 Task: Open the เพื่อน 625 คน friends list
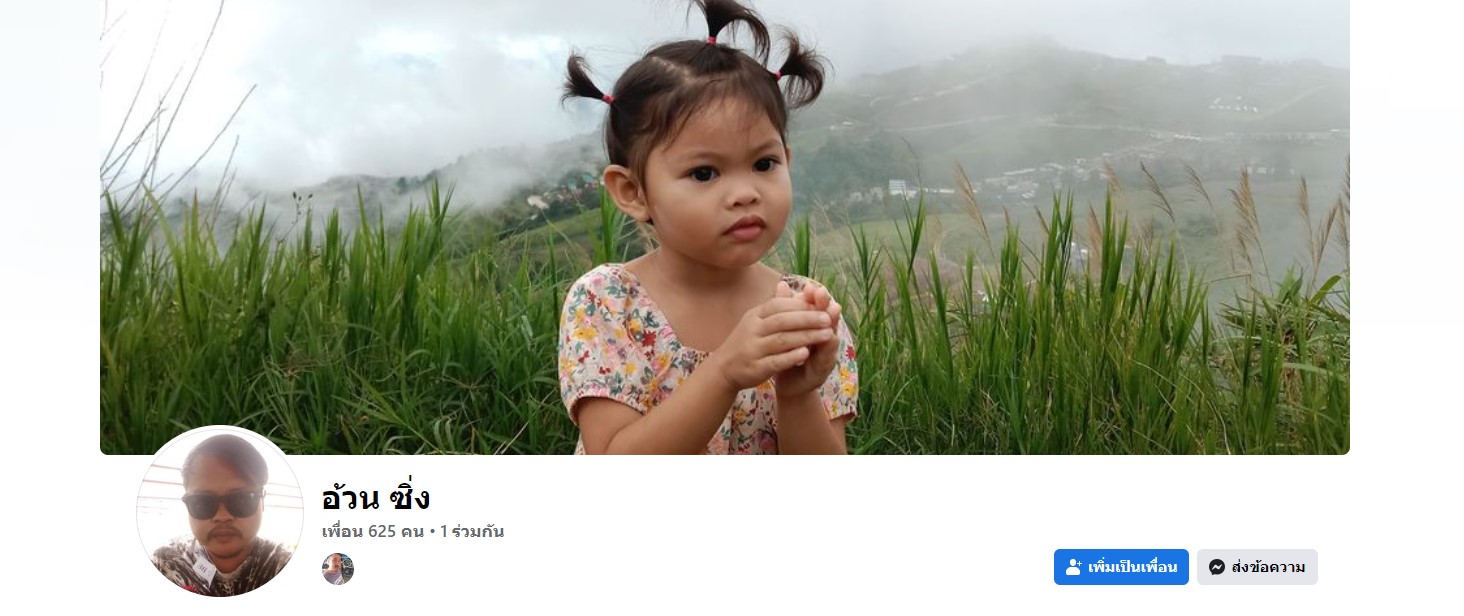click(x=373, y=531)
